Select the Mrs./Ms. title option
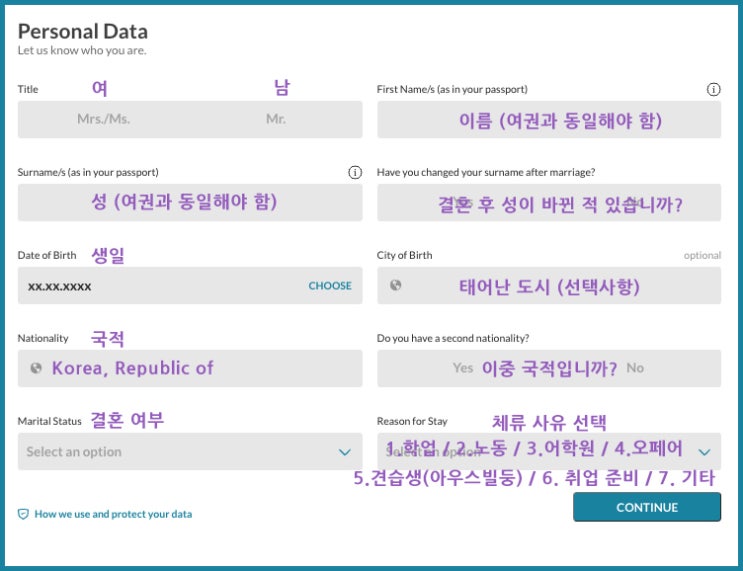 103,119
